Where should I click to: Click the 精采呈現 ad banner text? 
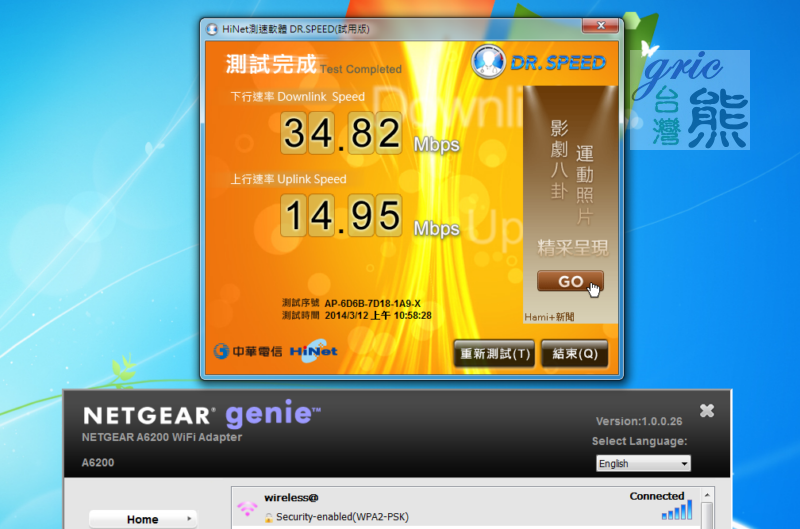(572, 248)
